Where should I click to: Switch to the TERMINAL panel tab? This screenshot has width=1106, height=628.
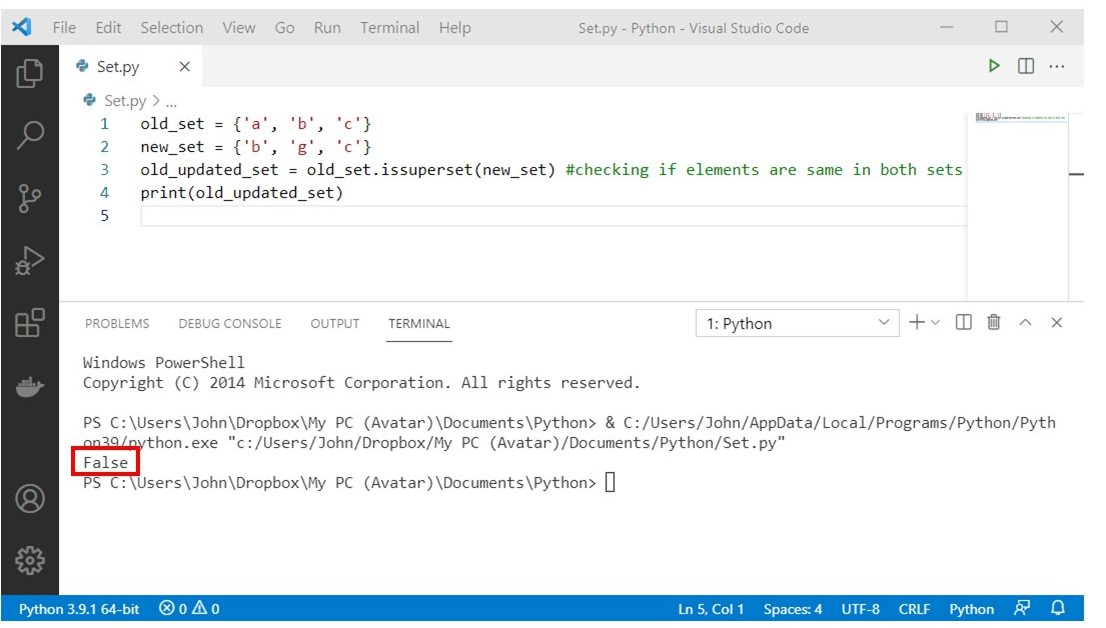[x=419, y=323]
